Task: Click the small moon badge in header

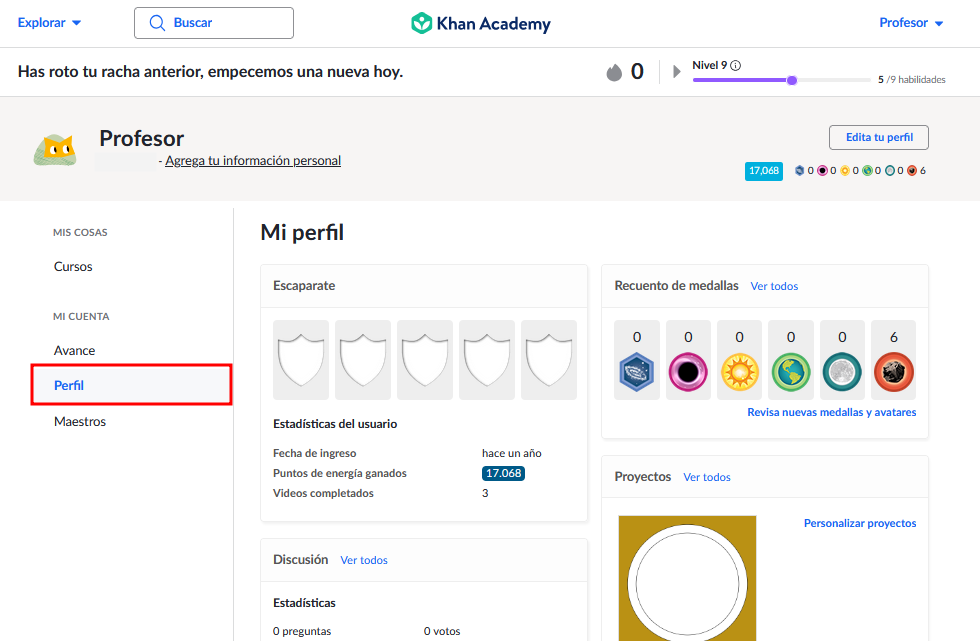Action: [x=890, y=171]
